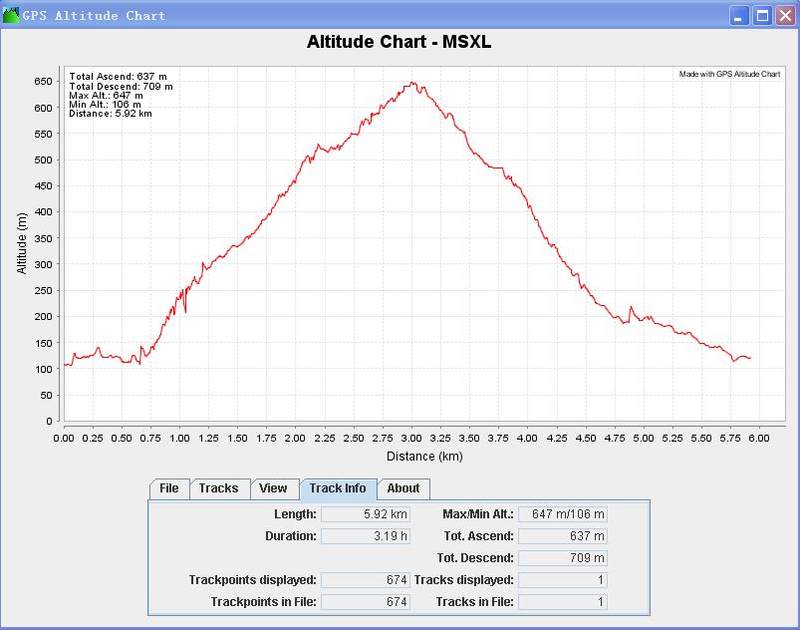Click the 'GPS Altitude Chart' title bar text
Viewport: 800px width, 630px height.
[94, 16]
